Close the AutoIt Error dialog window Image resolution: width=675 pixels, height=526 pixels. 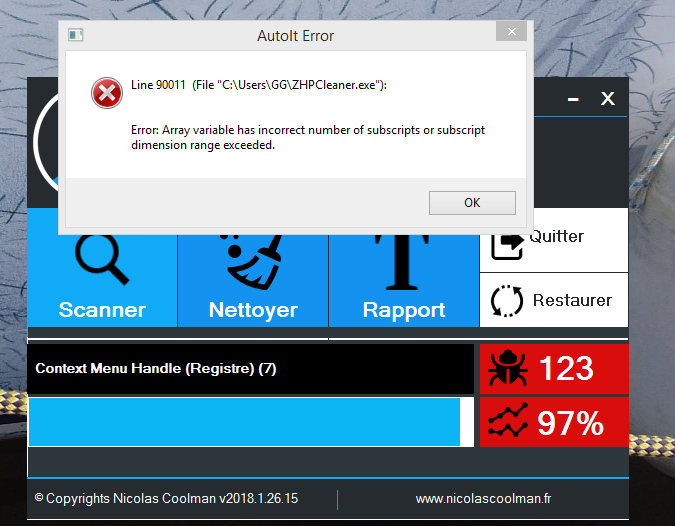[513, 34]
